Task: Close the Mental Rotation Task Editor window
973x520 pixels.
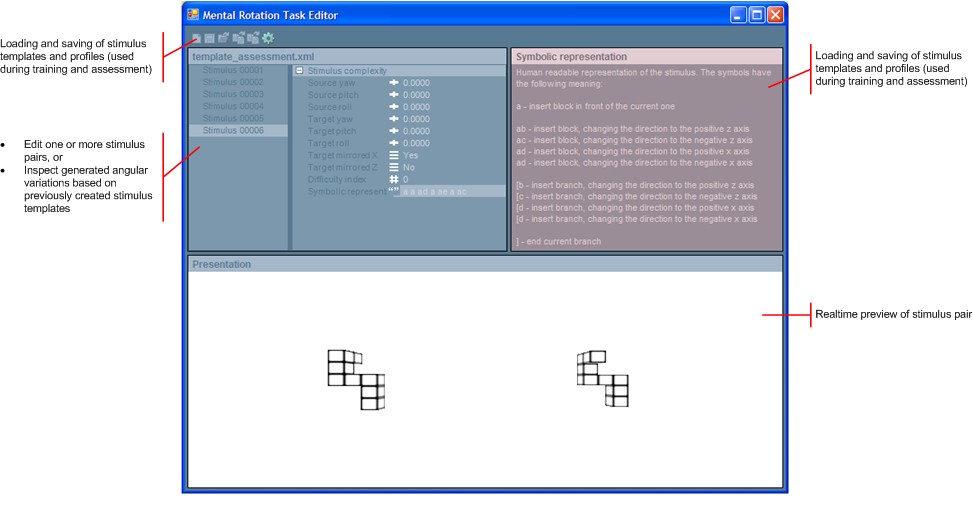Action: tap(776, 15)
